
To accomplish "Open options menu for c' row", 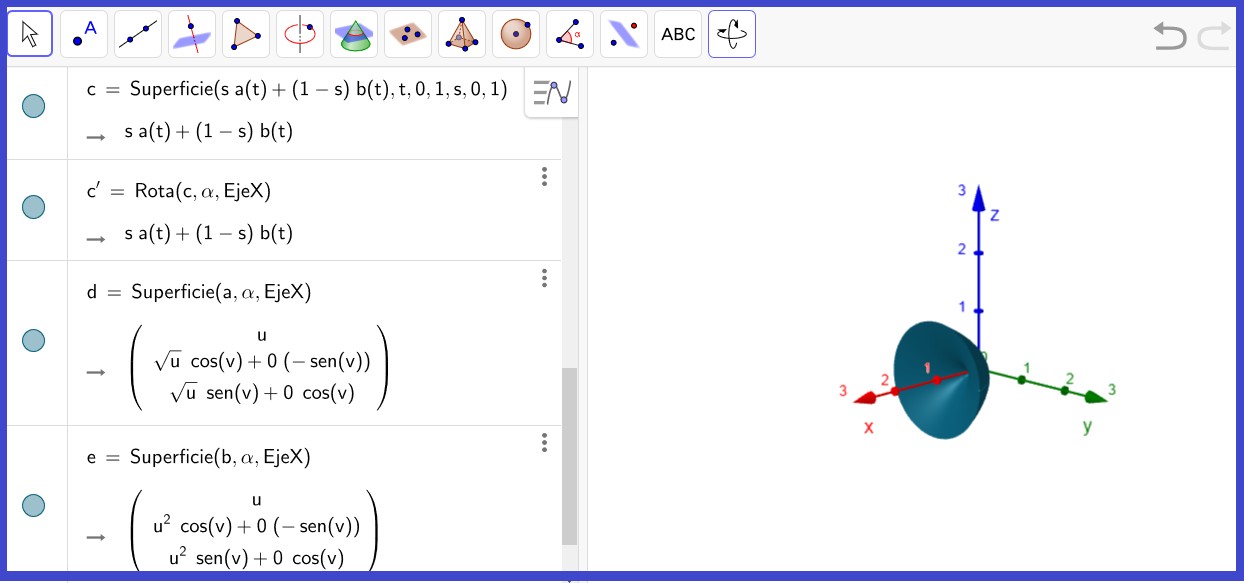I will (544, 177).
